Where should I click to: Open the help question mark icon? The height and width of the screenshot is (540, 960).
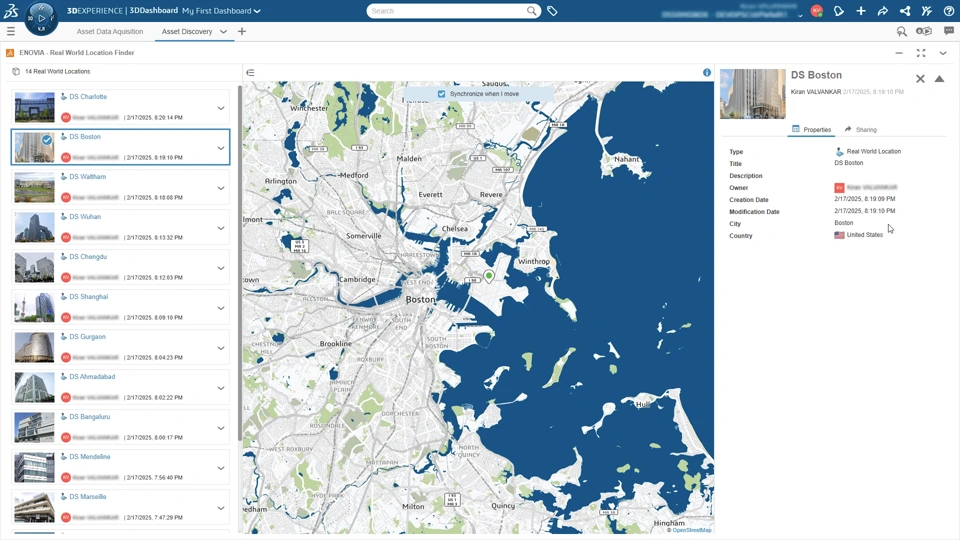point(948,11)
